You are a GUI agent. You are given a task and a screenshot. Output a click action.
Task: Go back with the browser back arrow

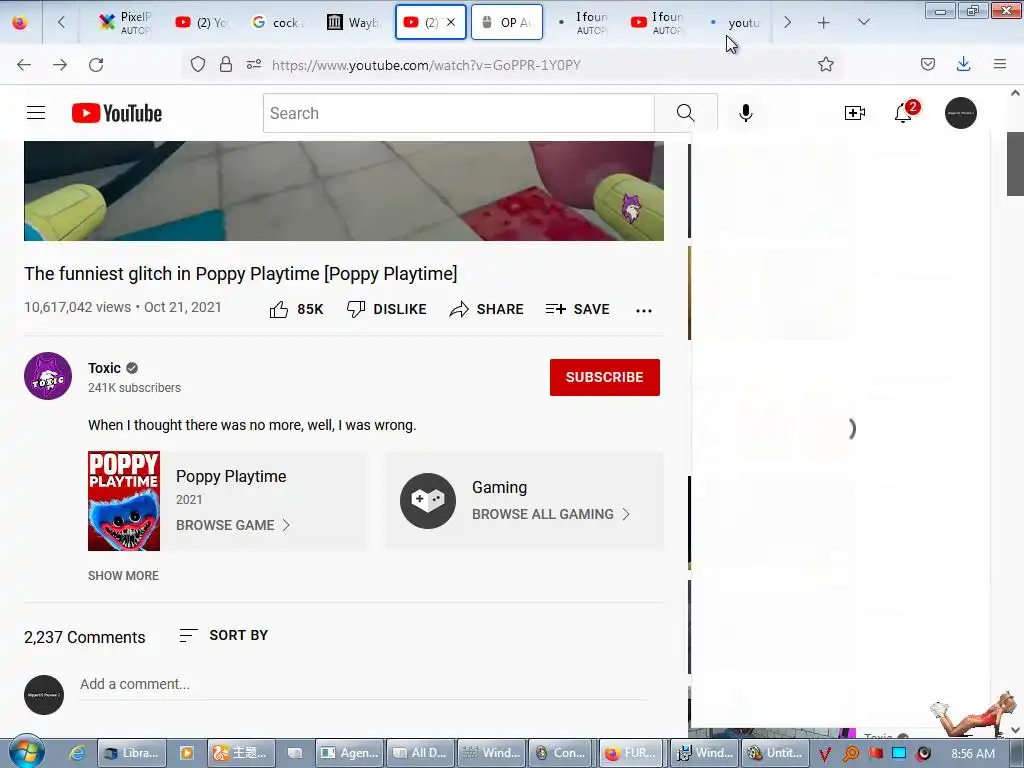[24, 65]
